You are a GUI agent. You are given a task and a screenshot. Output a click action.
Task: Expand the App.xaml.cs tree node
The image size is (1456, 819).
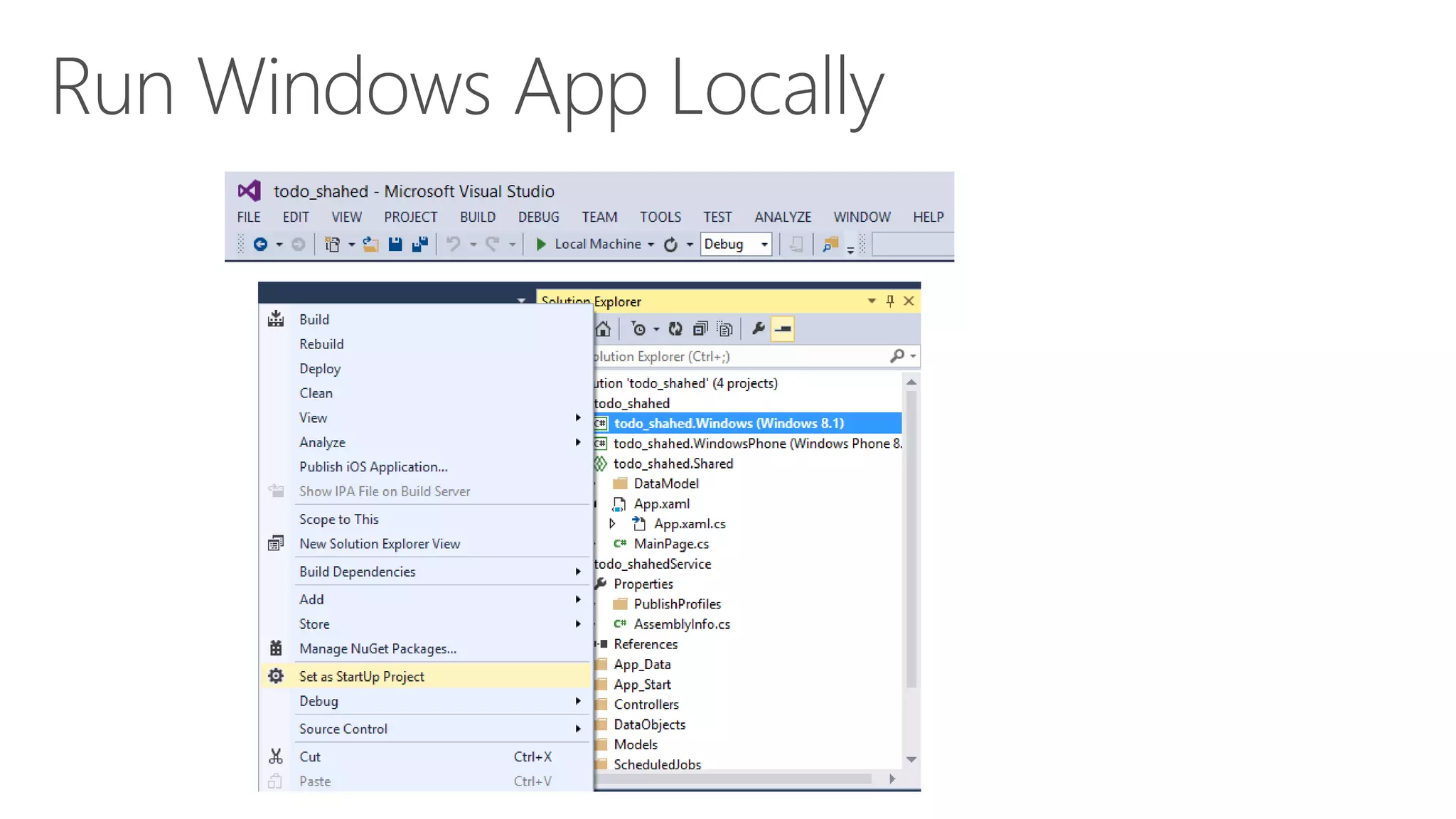pyautogui.click(x=612, y=524)
